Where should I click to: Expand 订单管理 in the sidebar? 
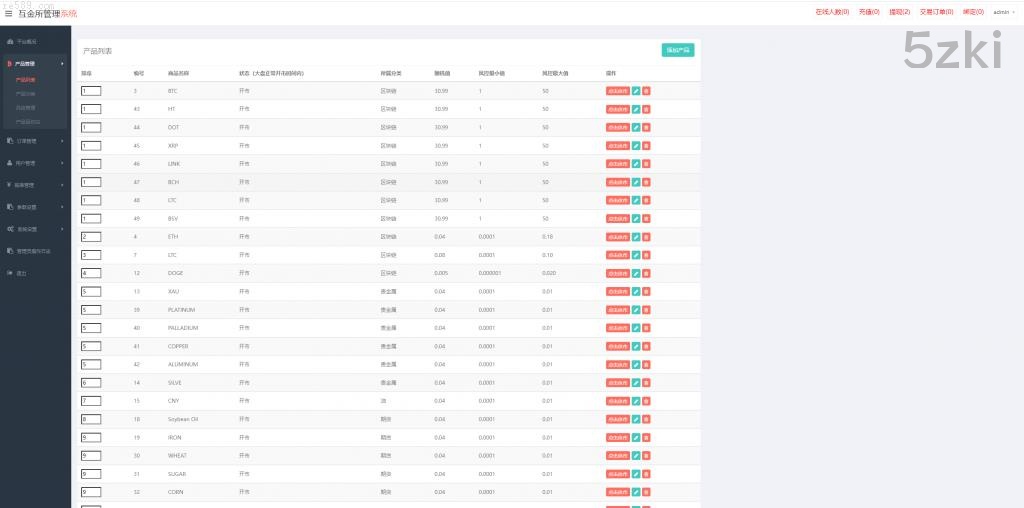(x=34, y=141)
